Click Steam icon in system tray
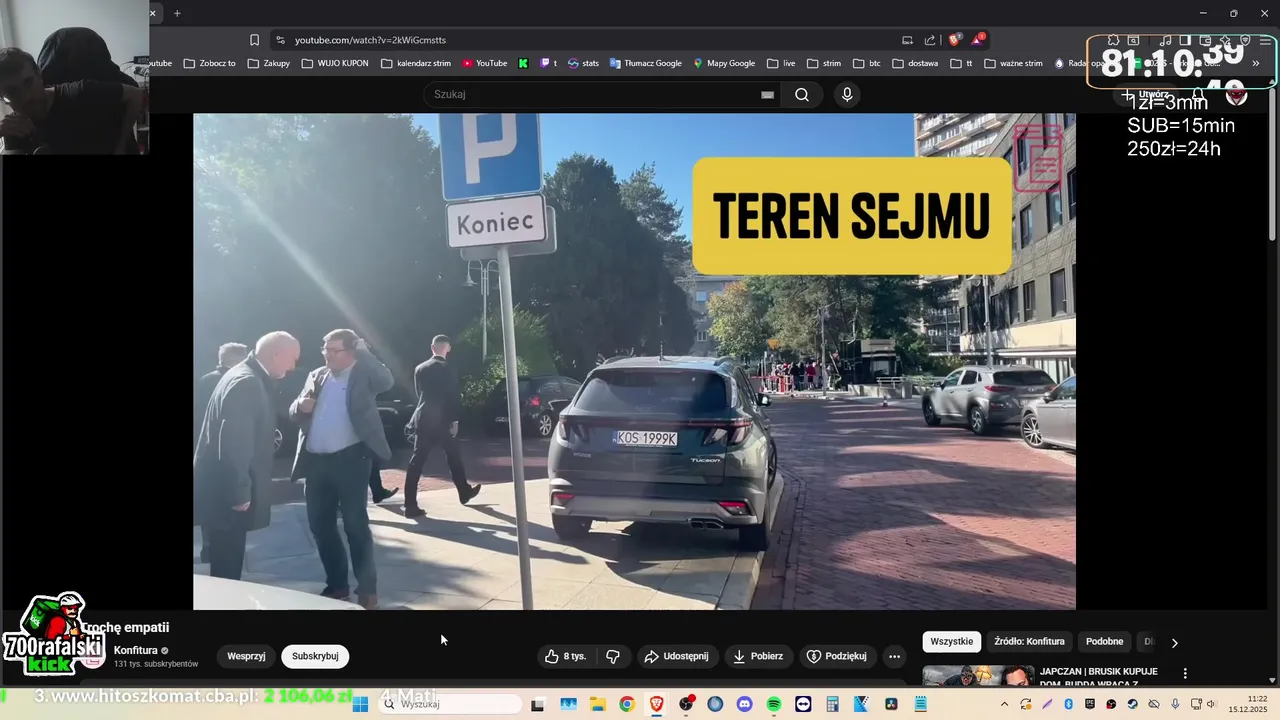The image size is (1280, 720). (x=1132, y=704)
